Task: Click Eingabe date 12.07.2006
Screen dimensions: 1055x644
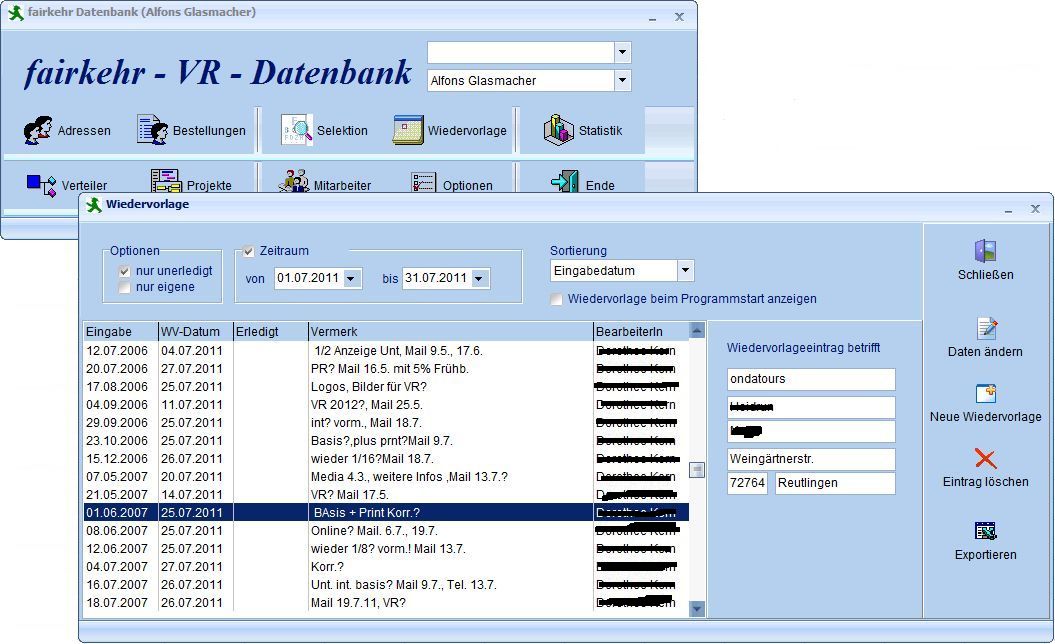Action: [x=117, y=351]
